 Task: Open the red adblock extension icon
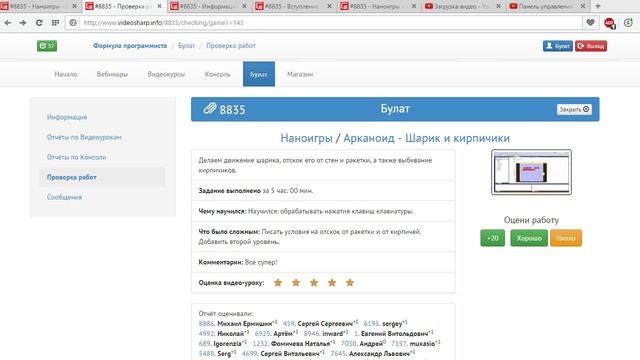pyautogui.click(x=609, y=23)
